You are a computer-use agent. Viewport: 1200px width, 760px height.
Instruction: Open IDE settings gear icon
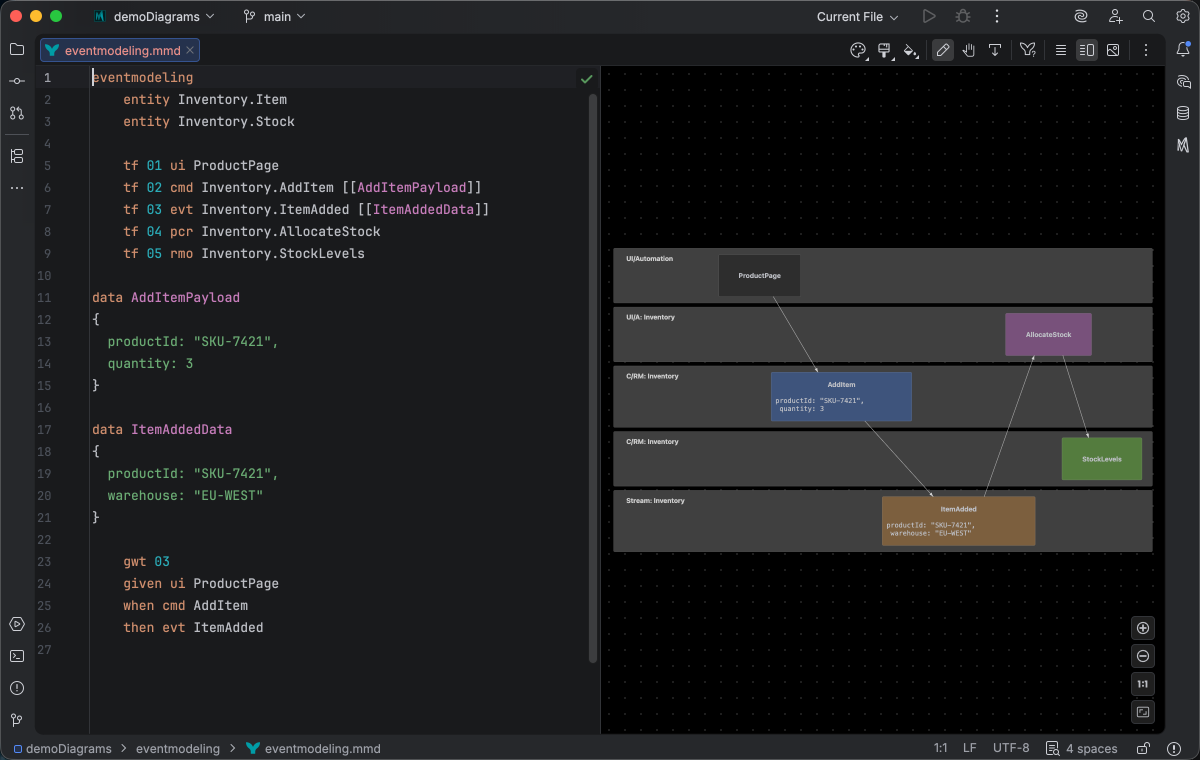1183,17
